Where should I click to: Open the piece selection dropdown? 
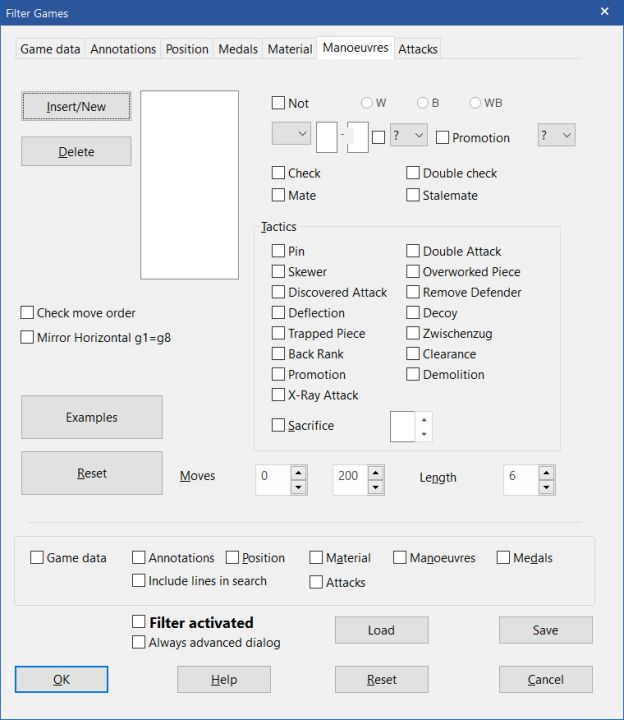click(291, 134)
